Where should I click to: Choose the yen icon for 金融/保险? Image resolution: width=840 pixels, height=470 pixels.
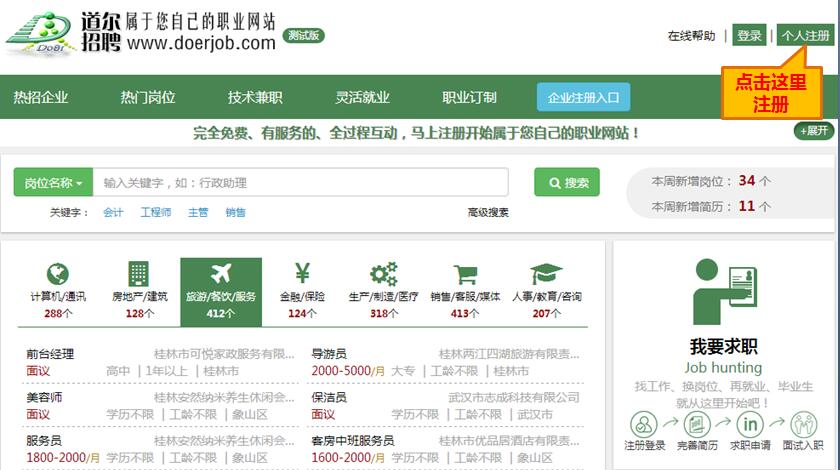[x=302, y=274]
